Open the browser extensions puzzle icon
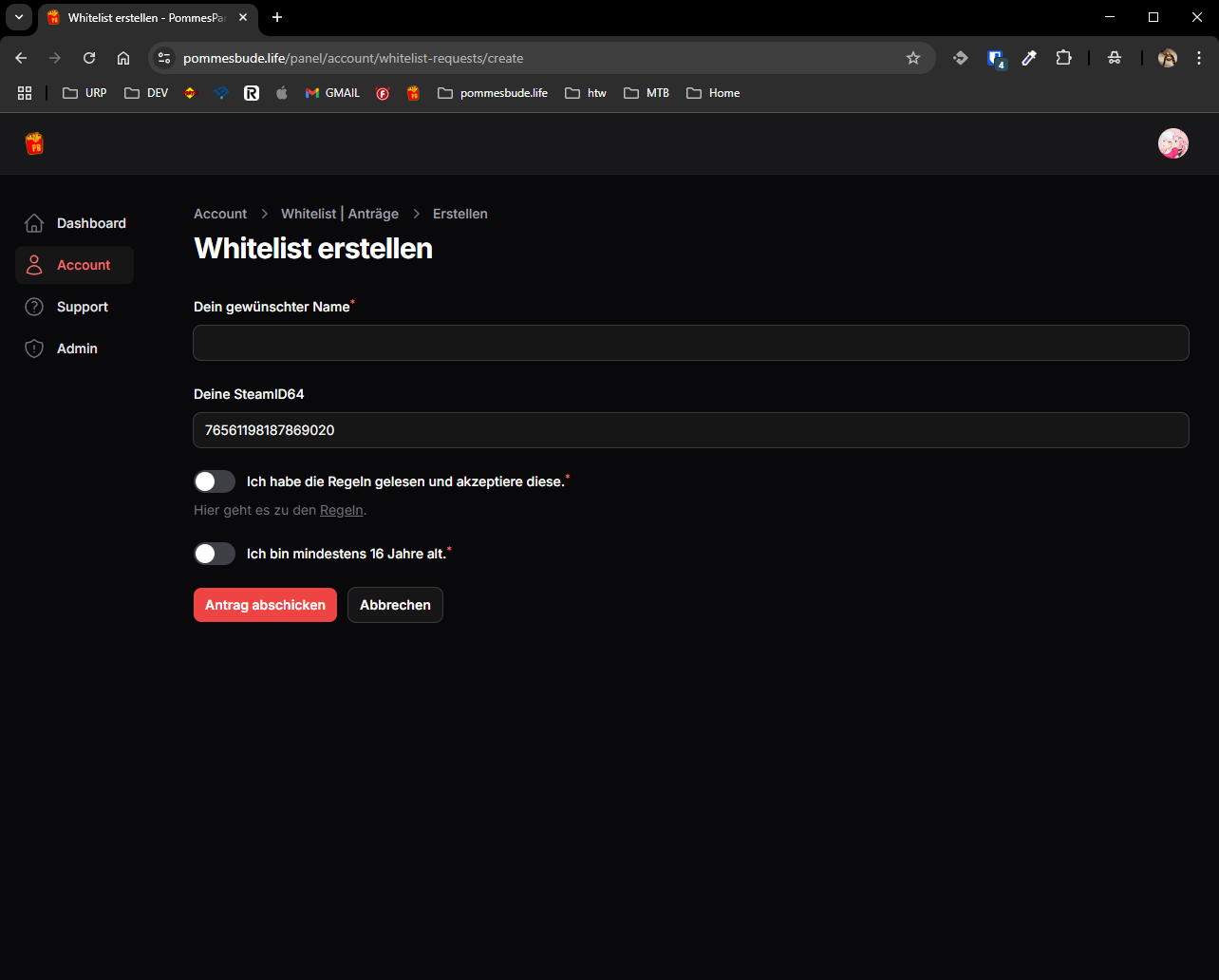The width and height of the screenshot is (1219, 980). (1063, 58)
